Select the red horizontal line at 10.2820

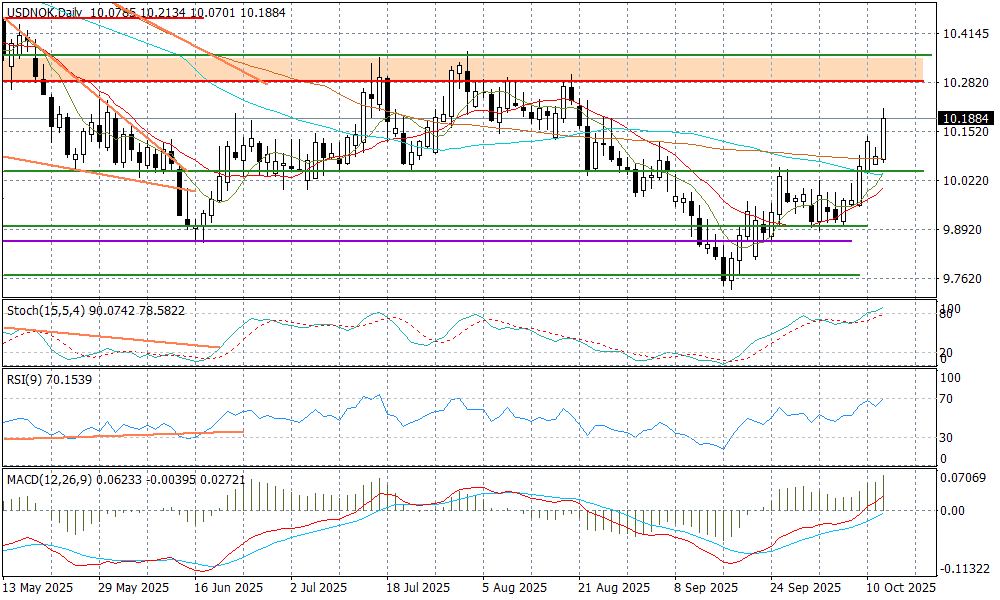(x=600, y=81)
